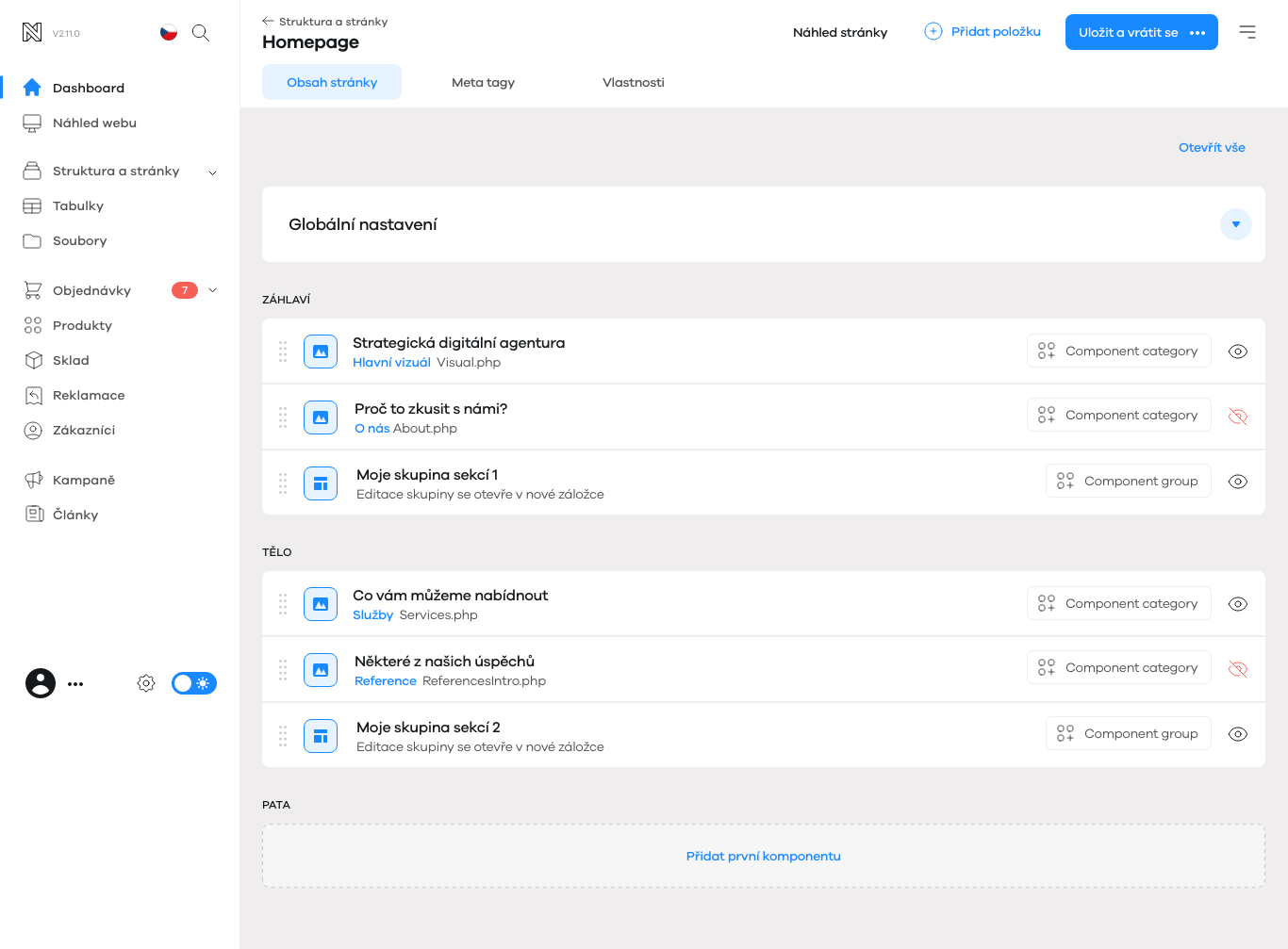Viewport: 1288px width, 949px height.
Task: Expand the Objednávky sidebar submenu
Action: [x=213, y=290]
